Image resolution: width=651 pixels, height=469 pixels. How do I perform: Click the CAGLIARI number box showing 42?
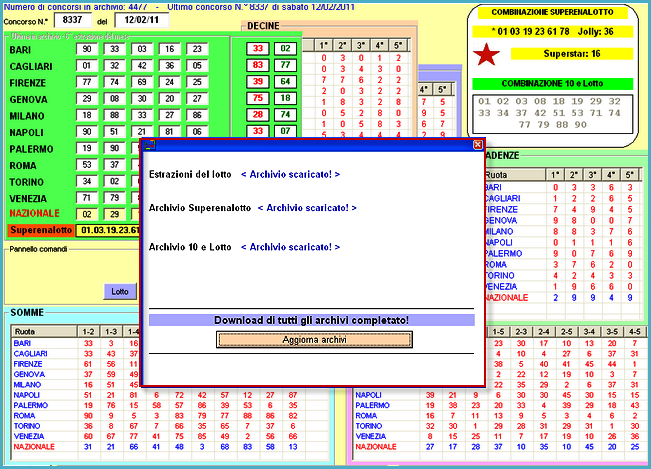pyautogui.click(x=142, y=66)
